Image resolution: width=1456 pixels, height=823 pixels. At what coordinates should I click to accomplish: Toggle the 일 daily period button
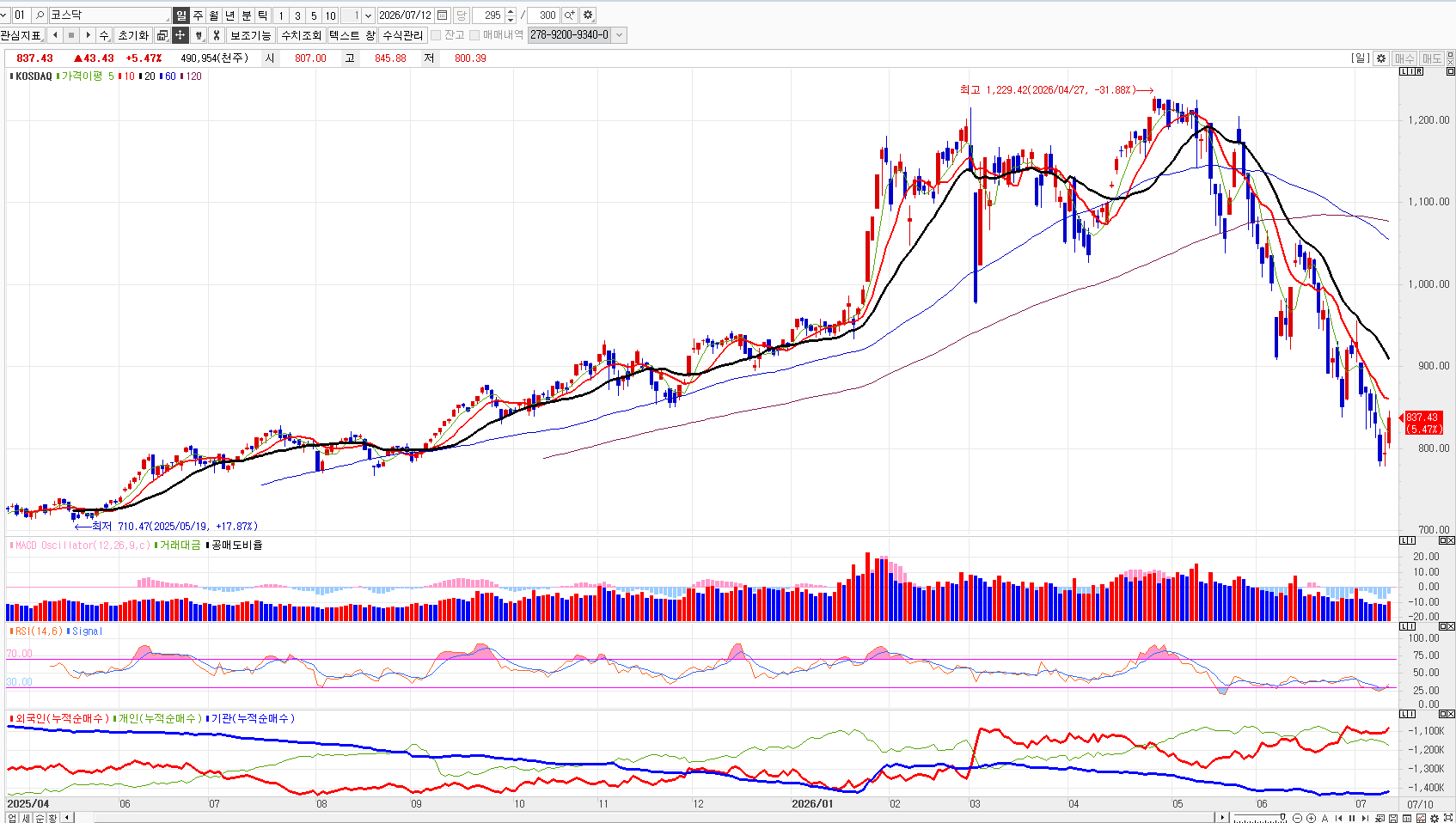pos(180,15)
